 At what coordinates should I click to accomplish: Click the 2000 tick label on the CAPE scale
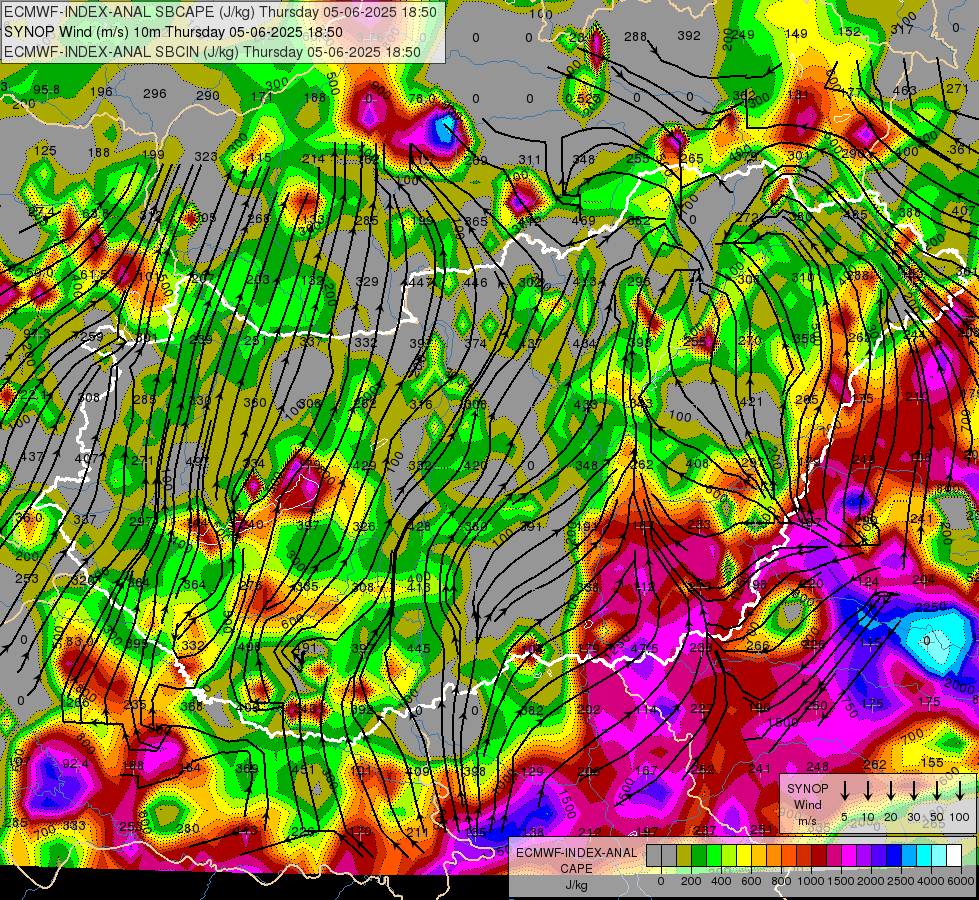(871, 881)
